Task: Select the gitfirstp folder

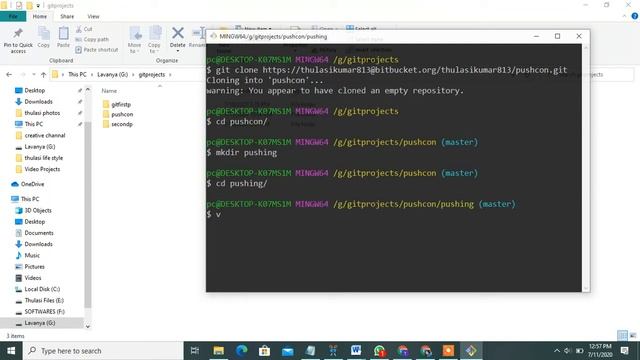Action: 117,104
